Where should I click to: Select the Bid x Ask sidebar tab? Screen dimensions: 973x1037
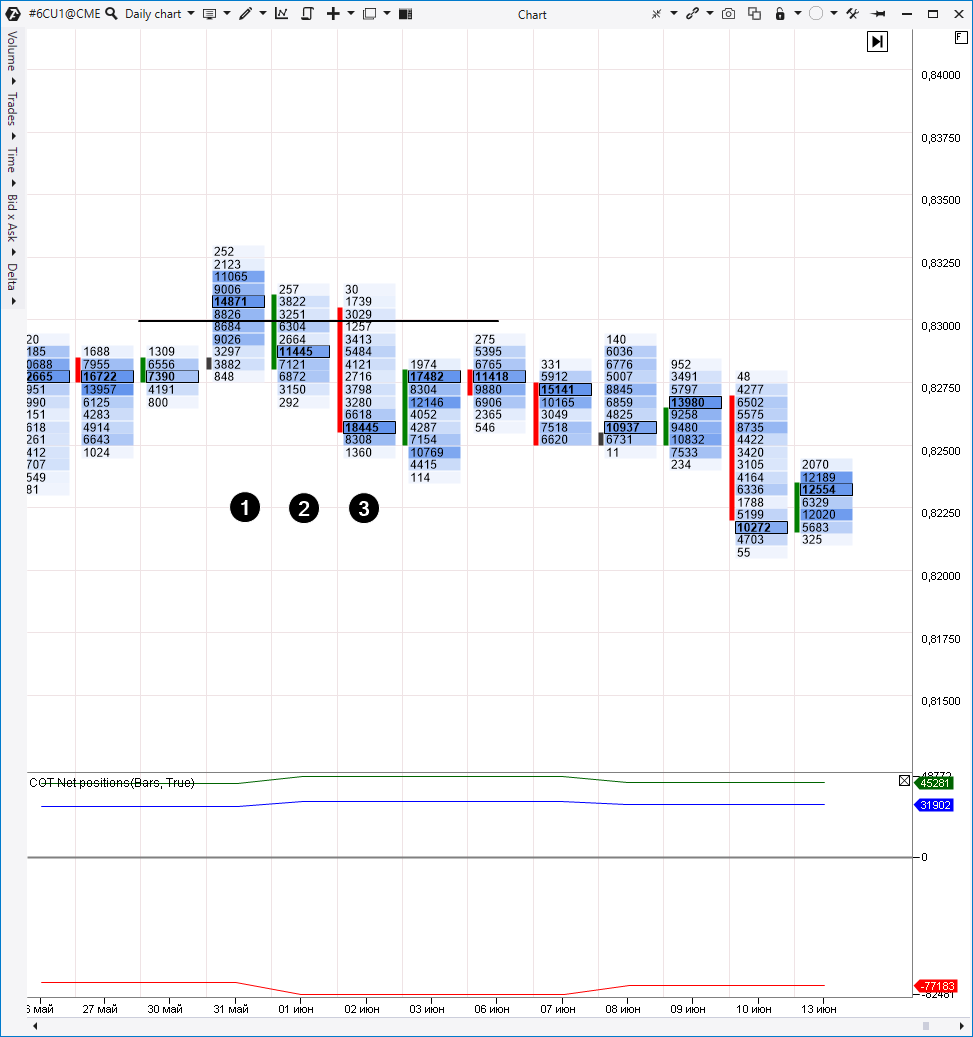point(12,219)
